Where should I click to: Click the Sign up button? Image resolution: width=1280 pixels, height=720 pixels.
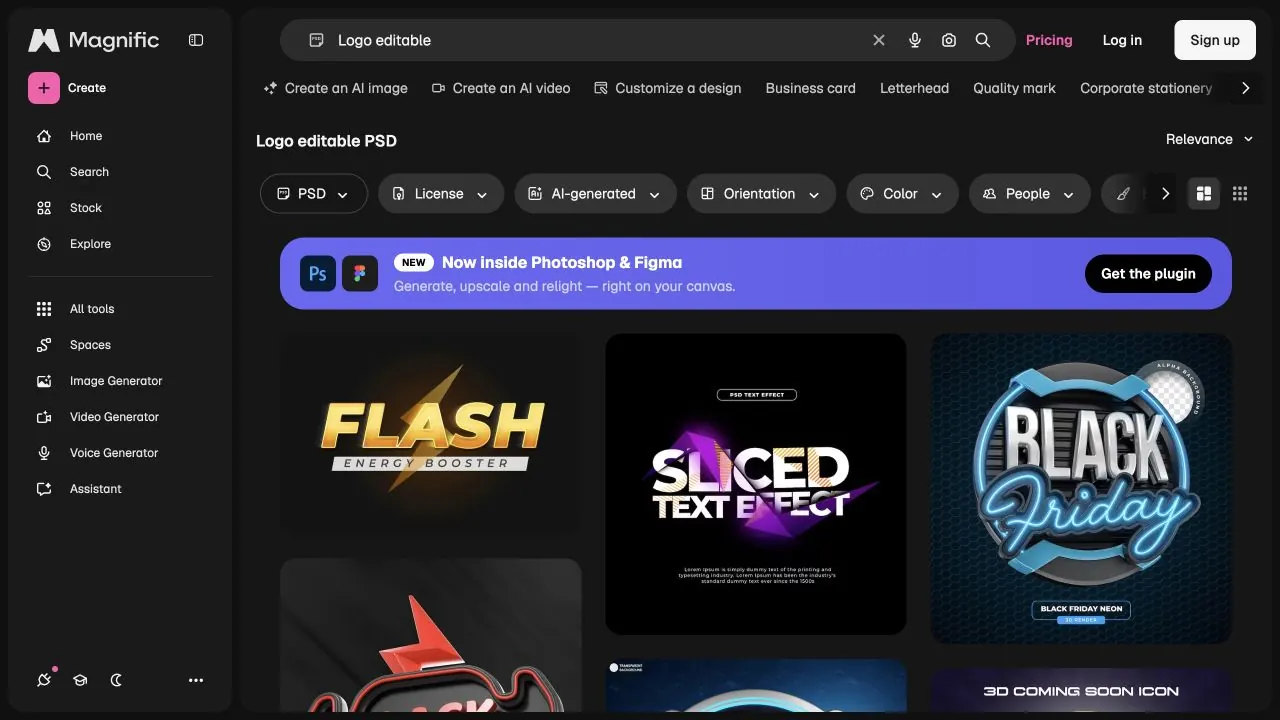tap(1215, 40)
